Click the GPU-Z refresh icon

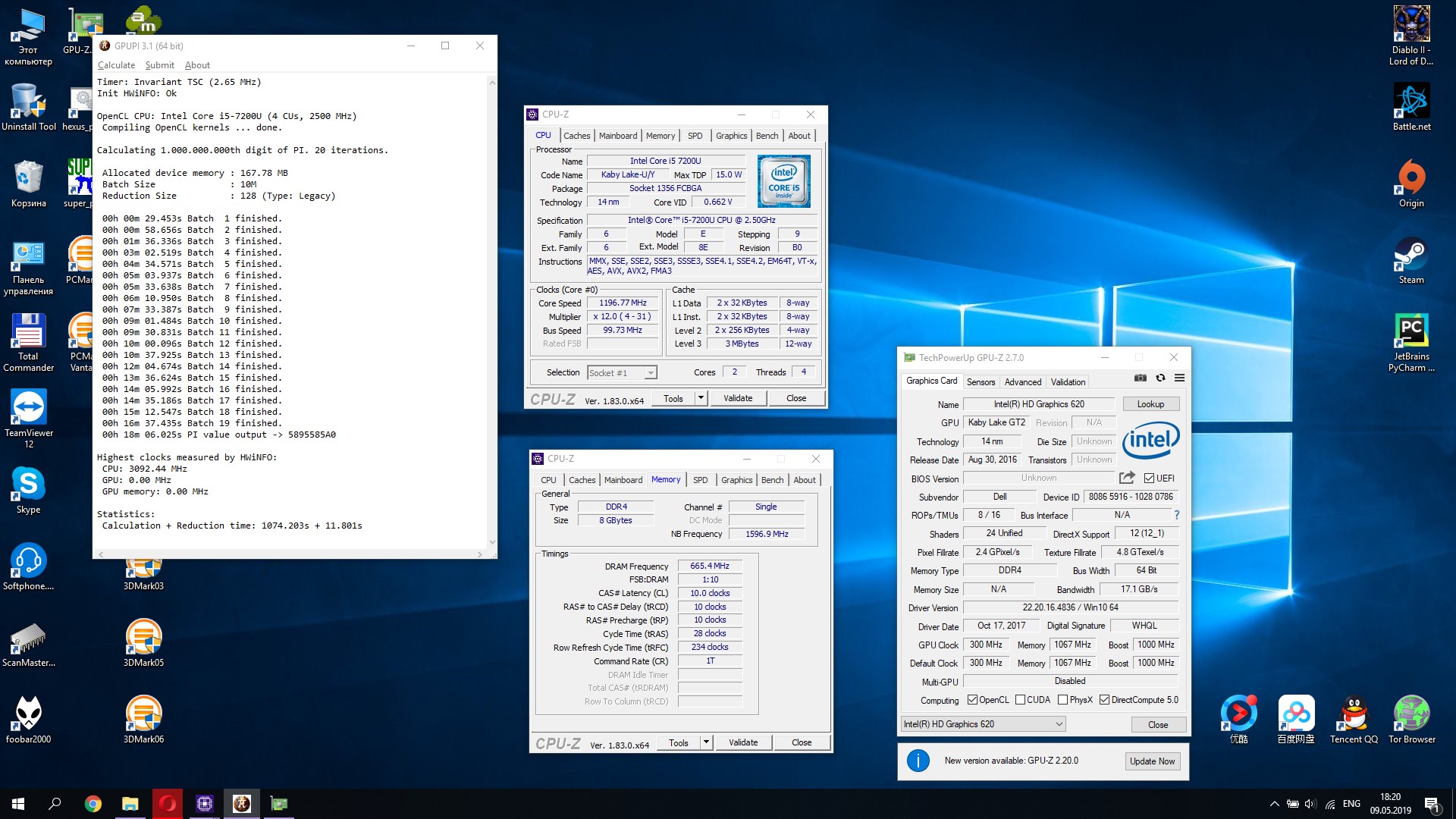(x=1160, y=378)
